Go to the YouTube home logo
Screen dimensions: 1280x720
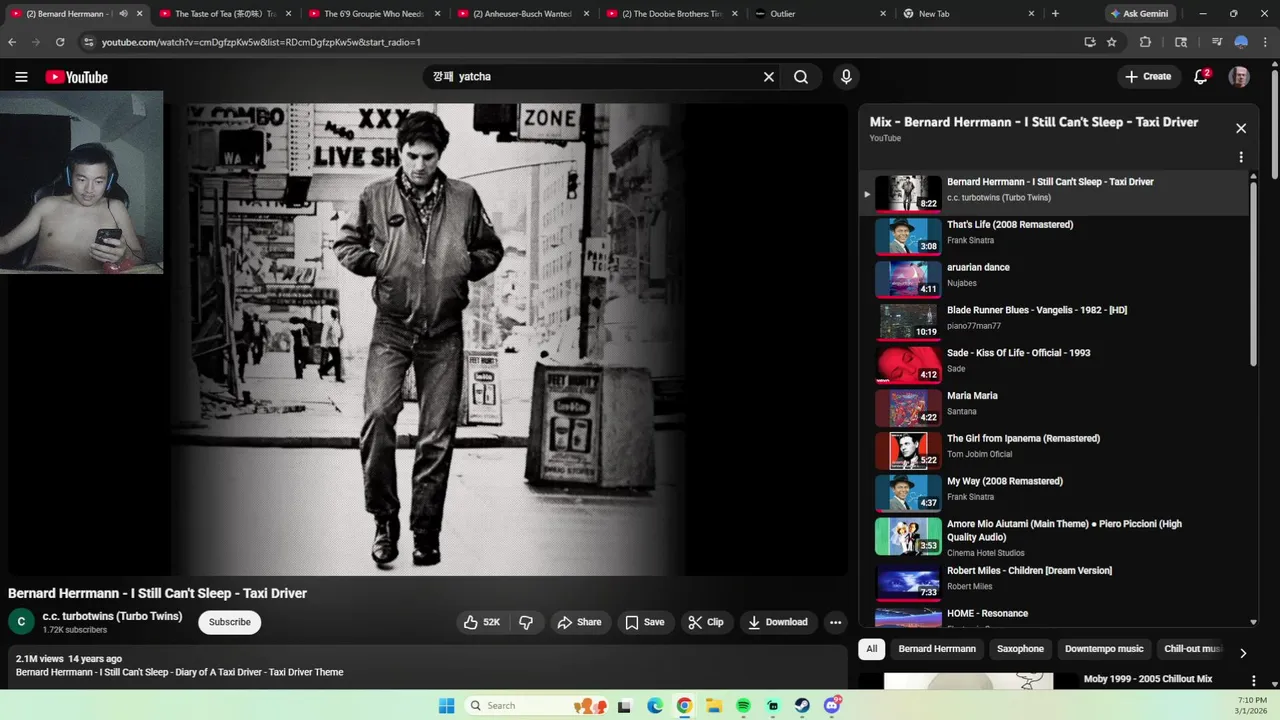76,77
